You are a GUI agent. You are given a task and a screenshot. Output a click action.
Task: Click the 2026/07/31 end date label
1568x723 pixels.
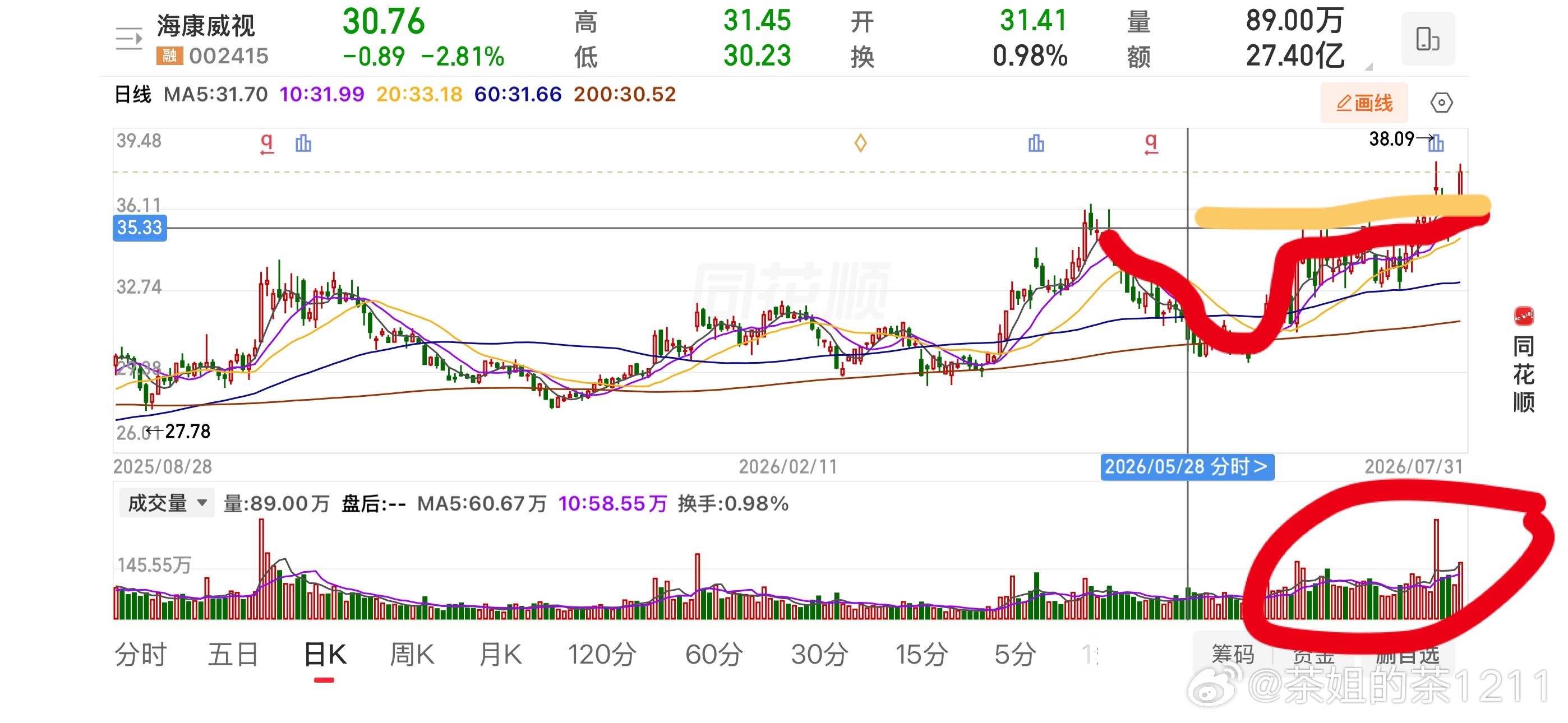pos(1413,467)
